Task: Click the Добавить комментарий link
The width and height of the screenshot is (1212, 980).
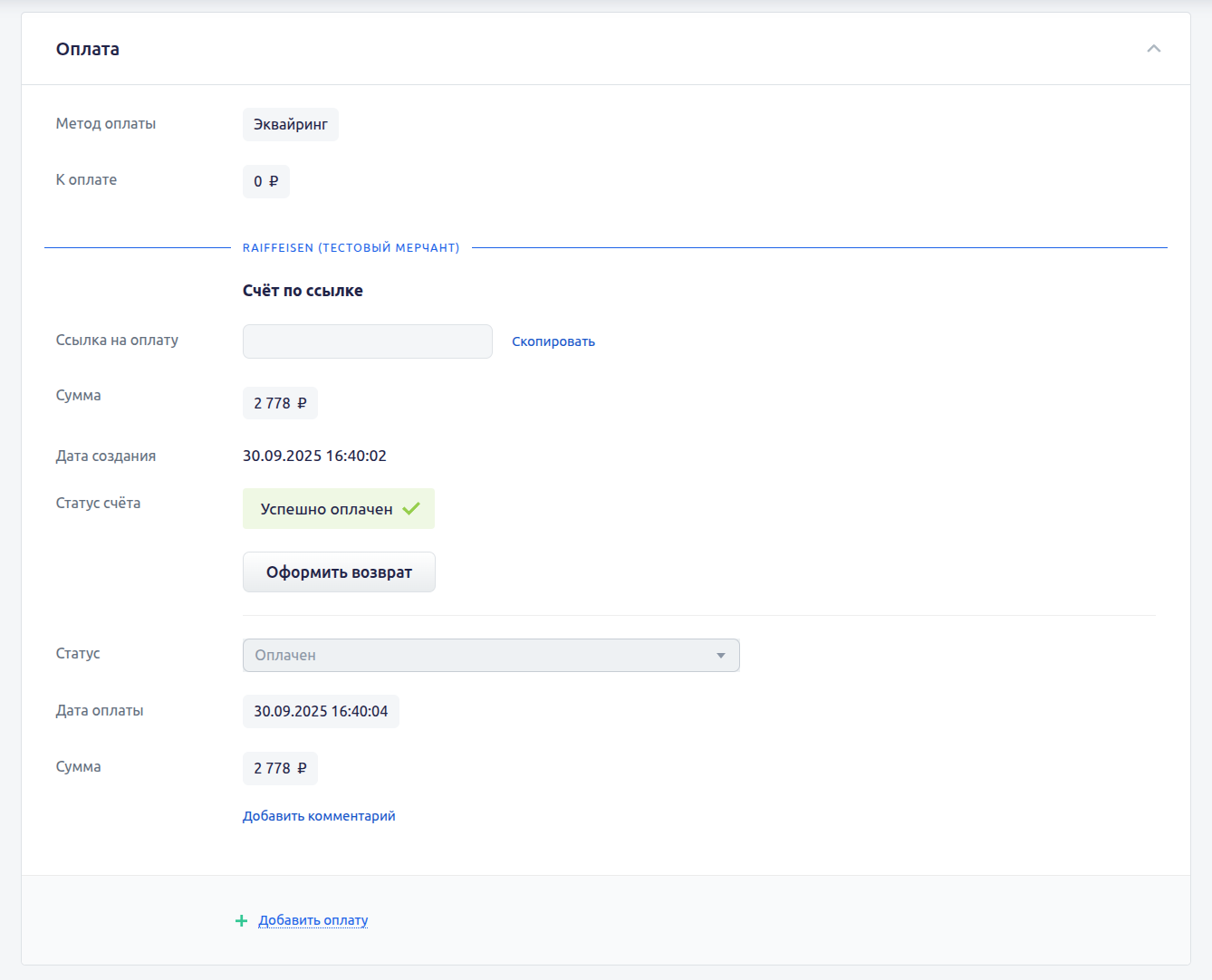Action: tap(319, 816)
